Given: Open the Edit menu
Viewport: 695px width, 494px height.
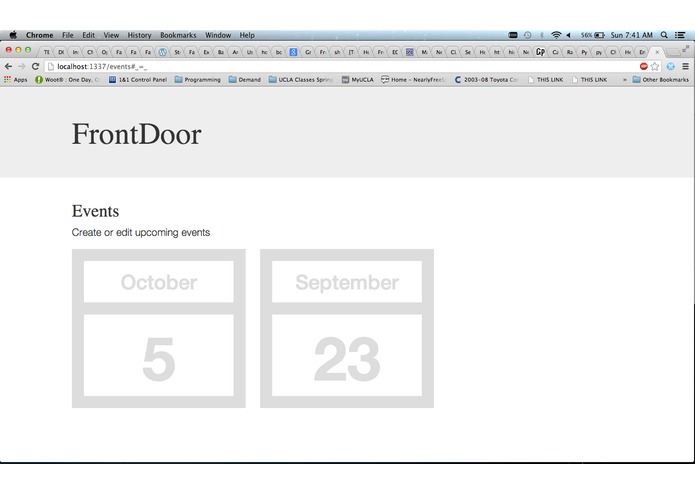Looking at the screenshot, I should point(89,35).
